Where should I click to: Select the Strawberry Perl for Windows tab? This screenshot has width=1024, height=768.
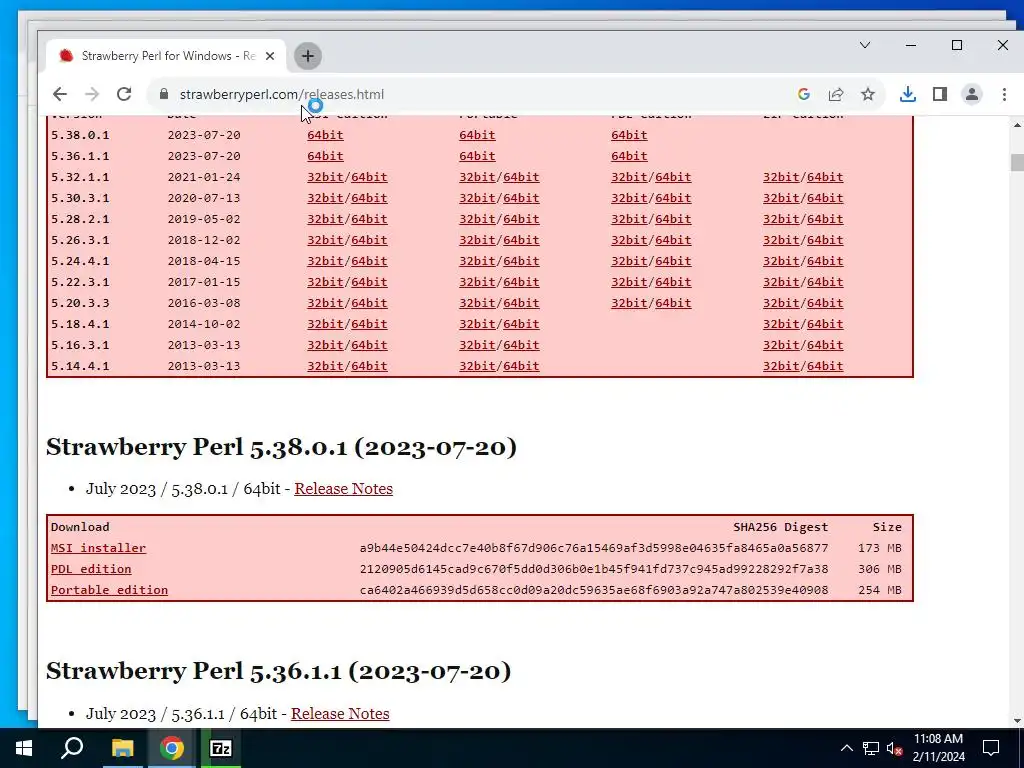point(166,56)
